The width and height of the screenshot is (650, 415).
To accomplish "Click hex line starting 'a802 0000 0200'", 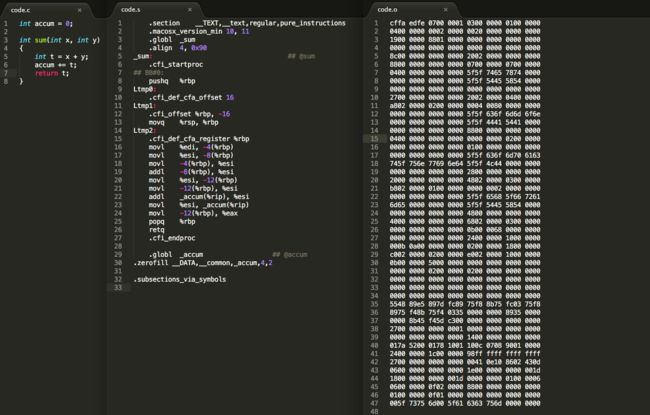I will tap(465, 106).
